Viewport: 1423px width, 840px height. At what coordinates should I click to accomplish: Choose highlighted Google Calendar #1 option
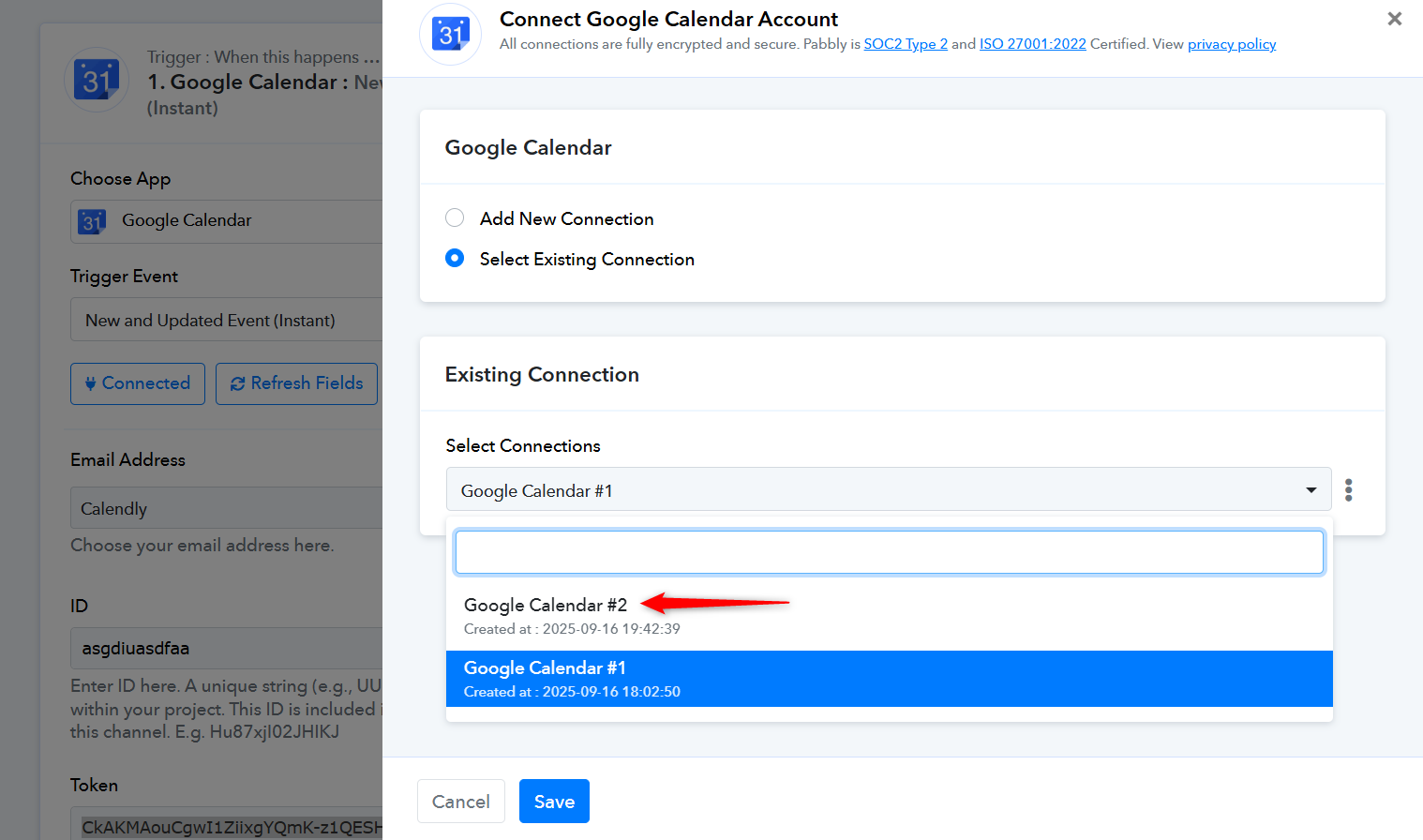(x=889, y=679)
